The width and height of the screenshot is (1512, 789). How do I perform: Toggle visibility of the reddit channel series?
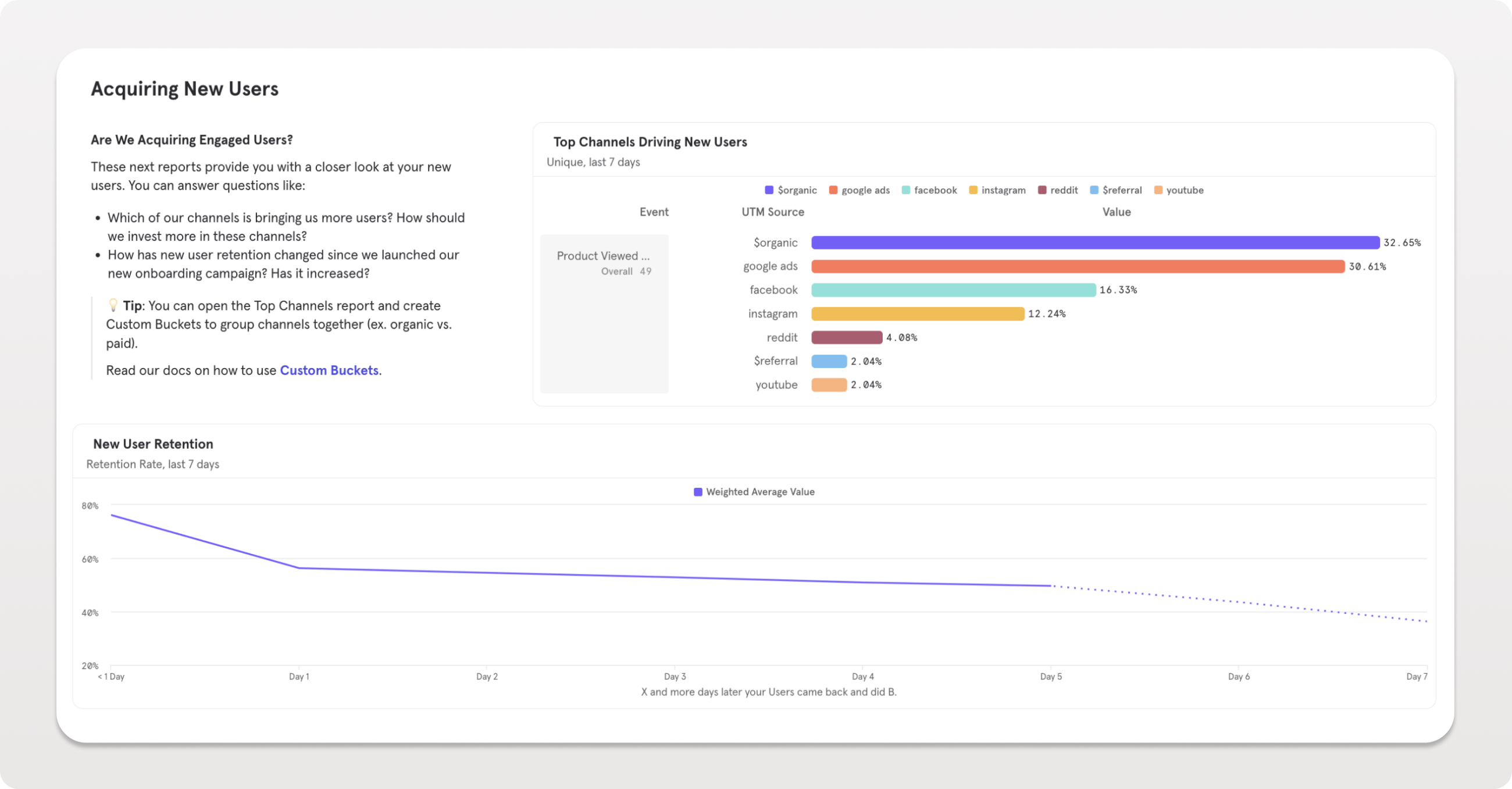tap(1064, 190)
